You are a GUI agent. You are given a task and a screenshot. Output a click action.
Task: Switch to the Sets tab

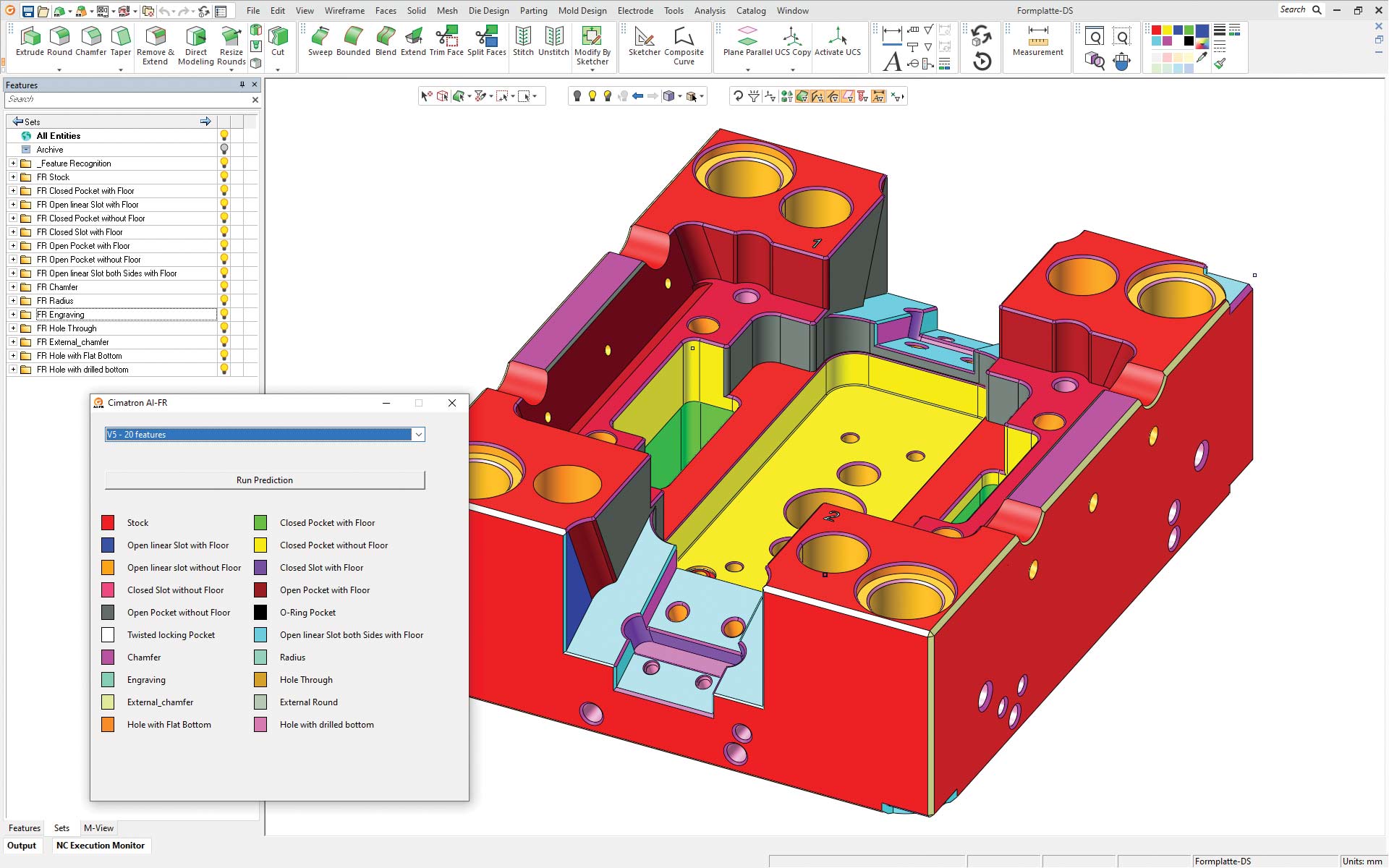(61, 828)
